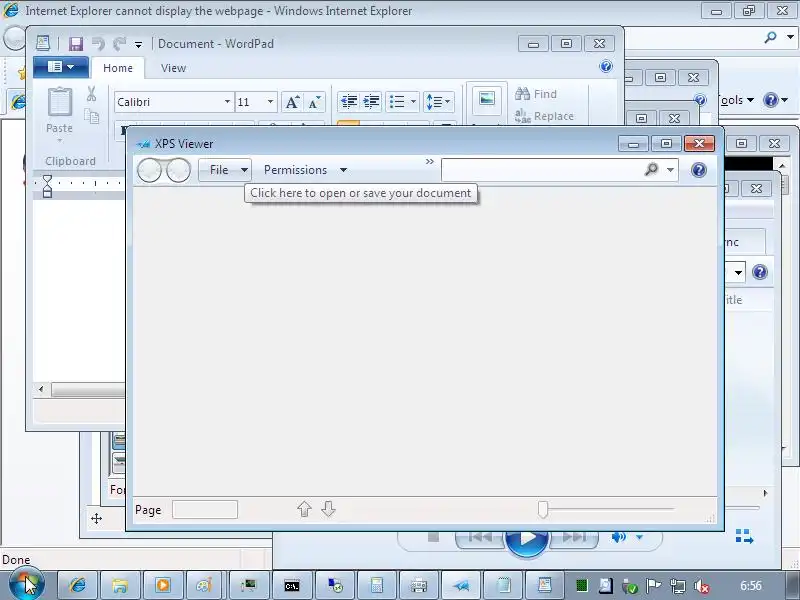Open the font size 11 dropdown
Image resolution: width=800 pixels, height=600 pixels.
(x=270, y=102)
